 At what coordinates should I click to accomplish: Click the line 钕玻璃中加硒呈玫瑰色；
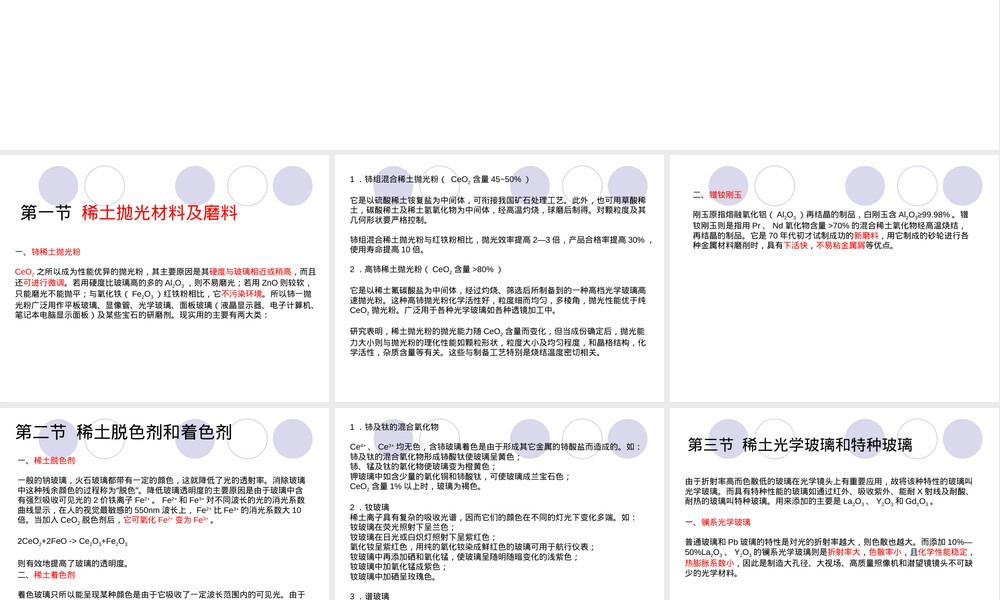(x=393, y=577)
